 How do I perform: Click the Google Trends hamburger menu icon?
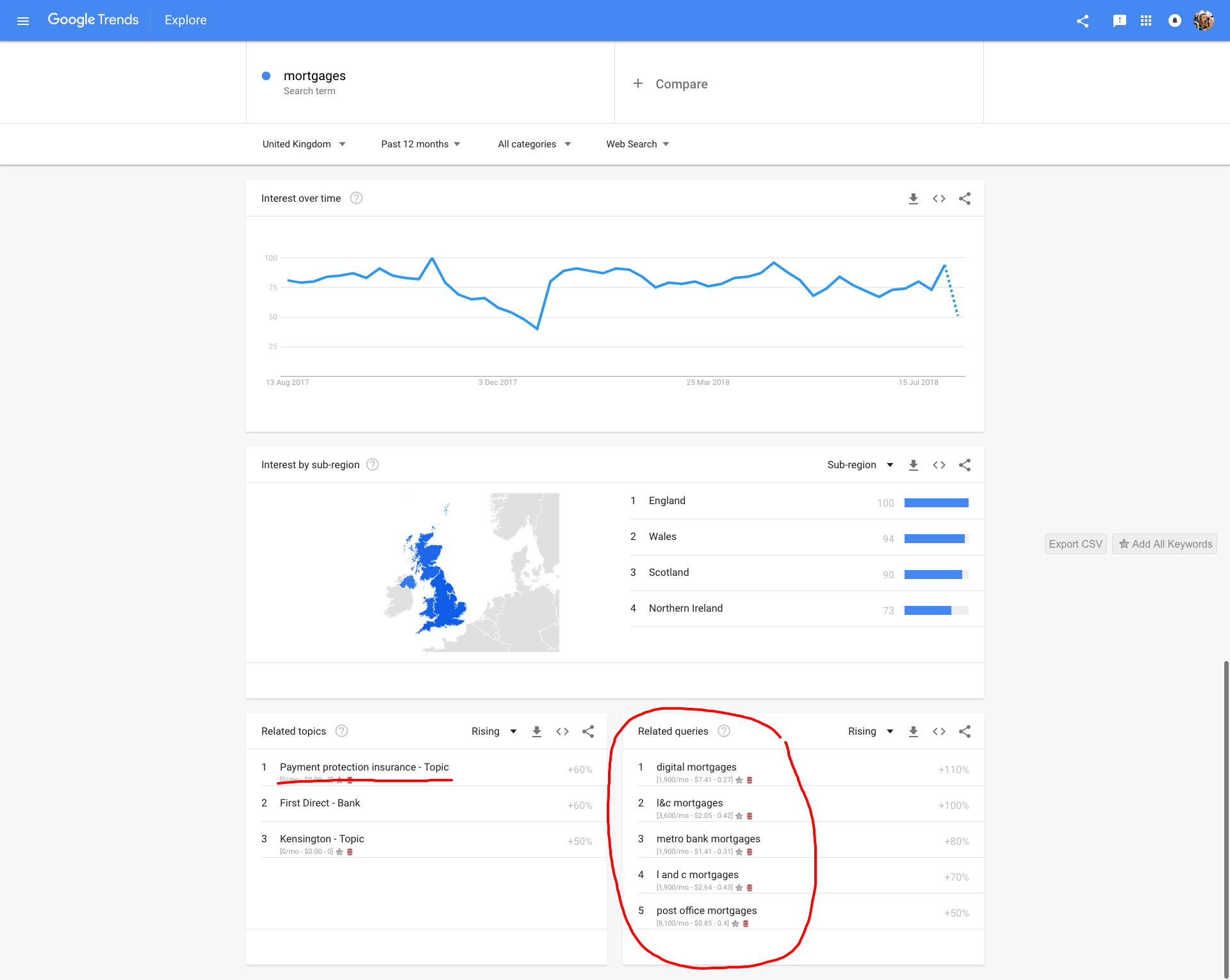[22, 20]
